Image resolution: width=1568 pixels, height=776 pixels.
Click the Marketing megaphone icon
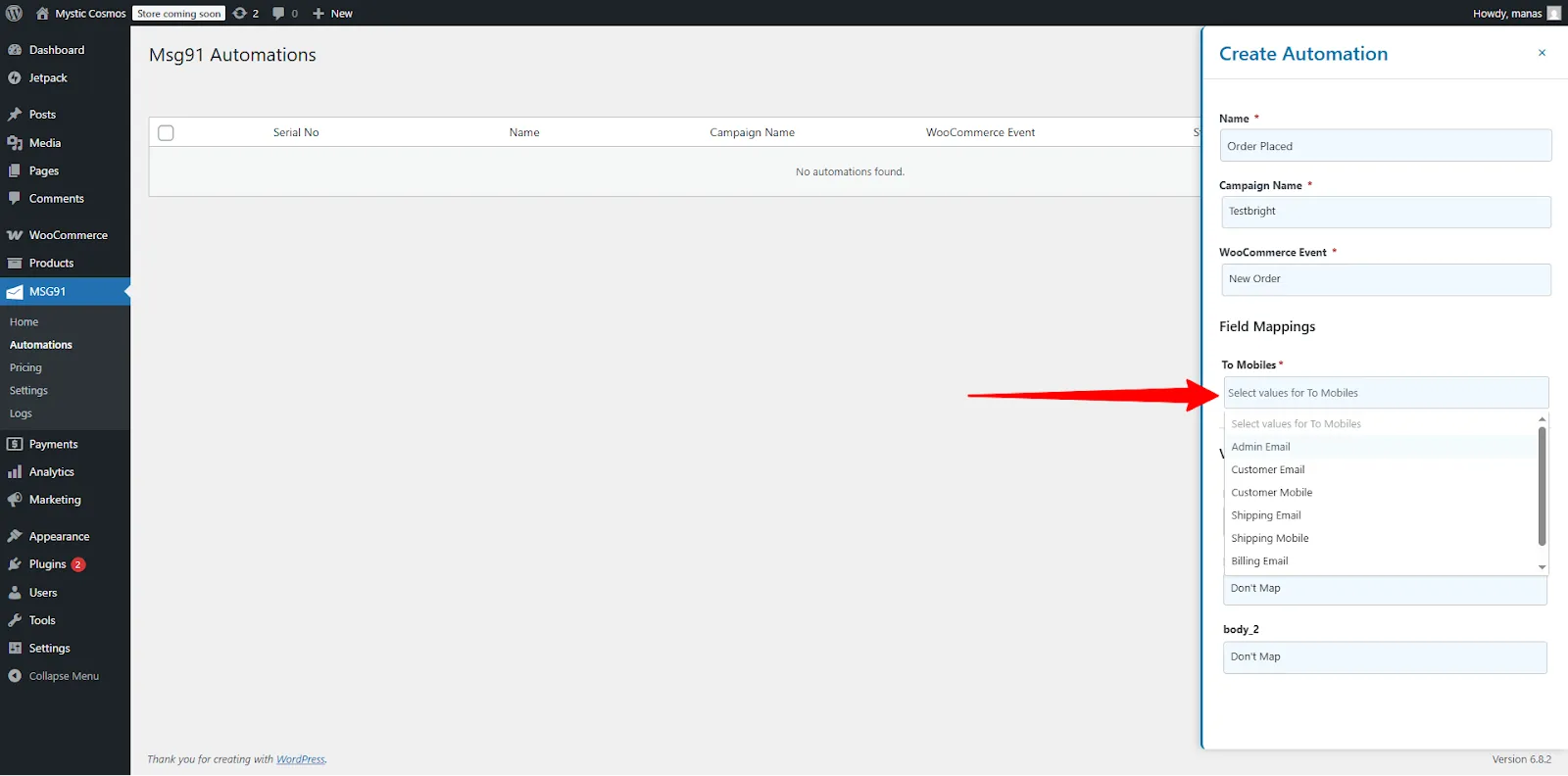[15, 500]
